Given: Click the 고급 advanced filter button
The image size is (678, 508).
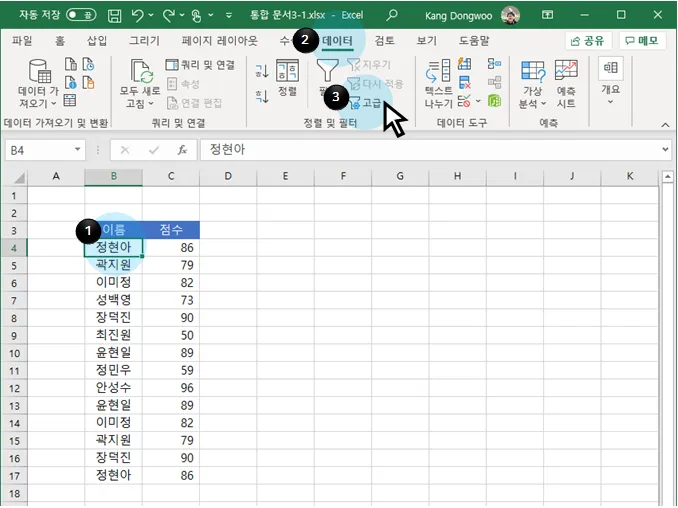Looking at the screenshot, I should (365, 103).
